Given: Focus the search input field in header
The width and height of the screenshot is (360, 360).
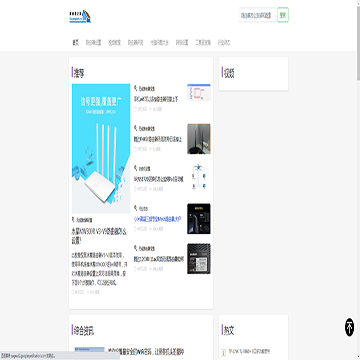Looking at the screenshot, I should pyautogui.click(x=257, y=15).
